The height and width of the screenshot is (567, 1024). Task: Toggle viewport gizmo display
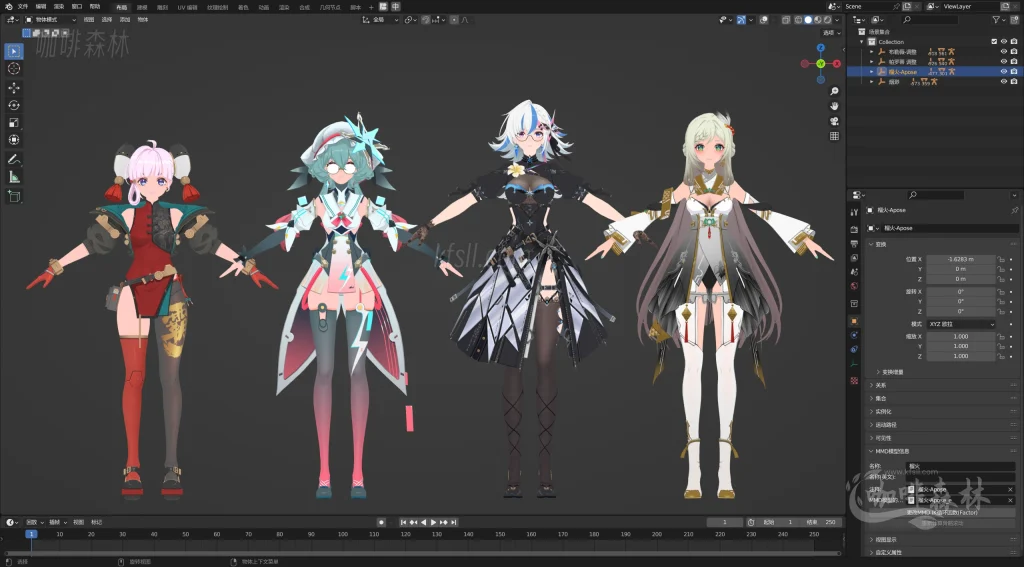tap(741, 20)
